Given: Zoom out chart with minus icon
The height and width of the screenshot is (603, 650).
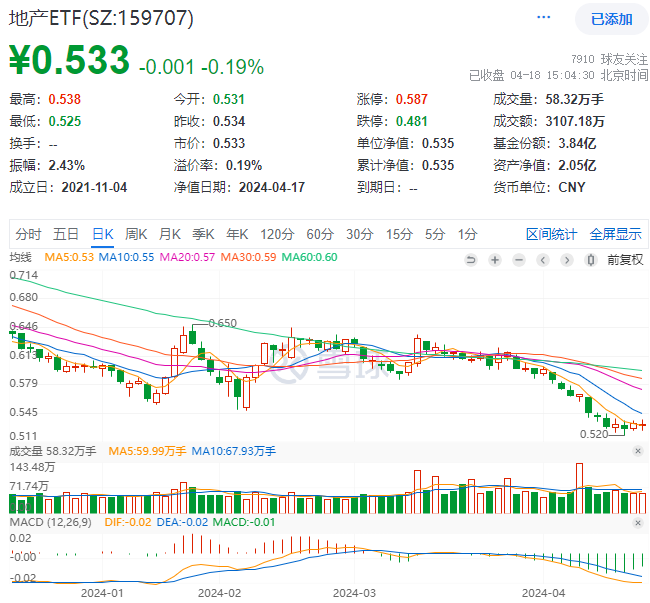Looking at the screenshot, I should 519,260.
